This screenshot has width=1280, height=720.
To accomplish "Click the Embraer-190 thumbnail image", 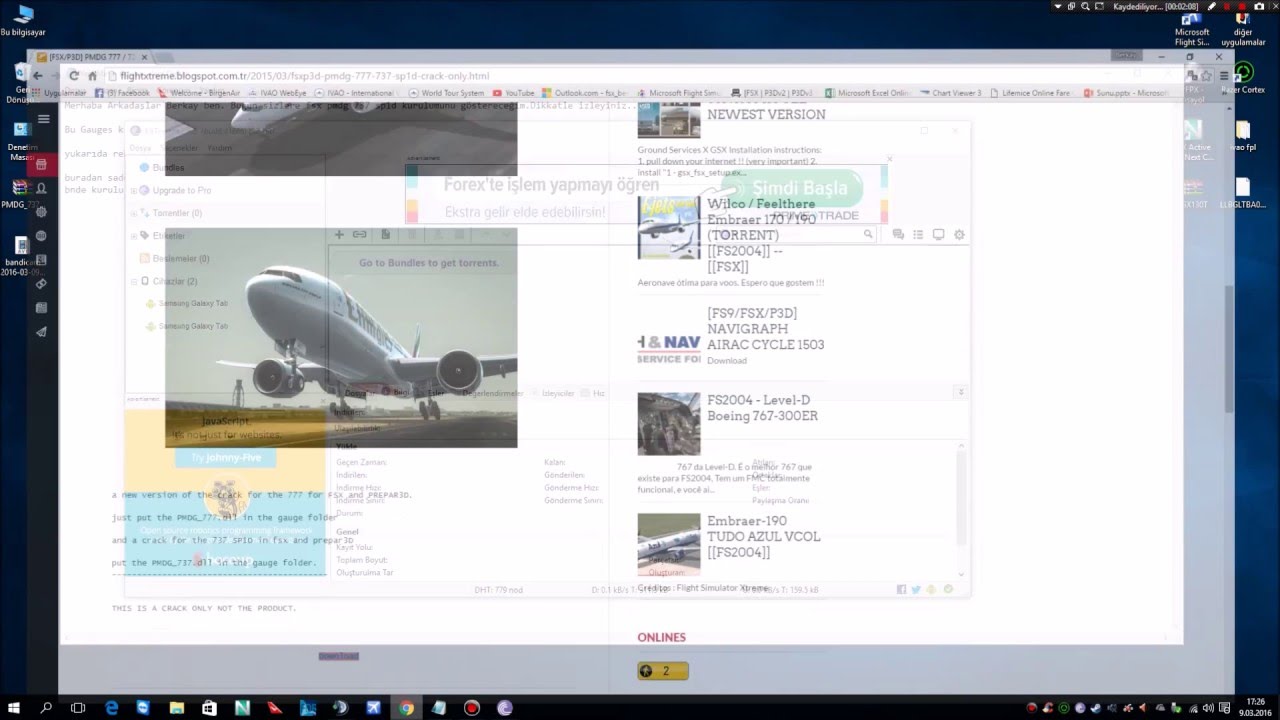I will (x=669, y=544).
